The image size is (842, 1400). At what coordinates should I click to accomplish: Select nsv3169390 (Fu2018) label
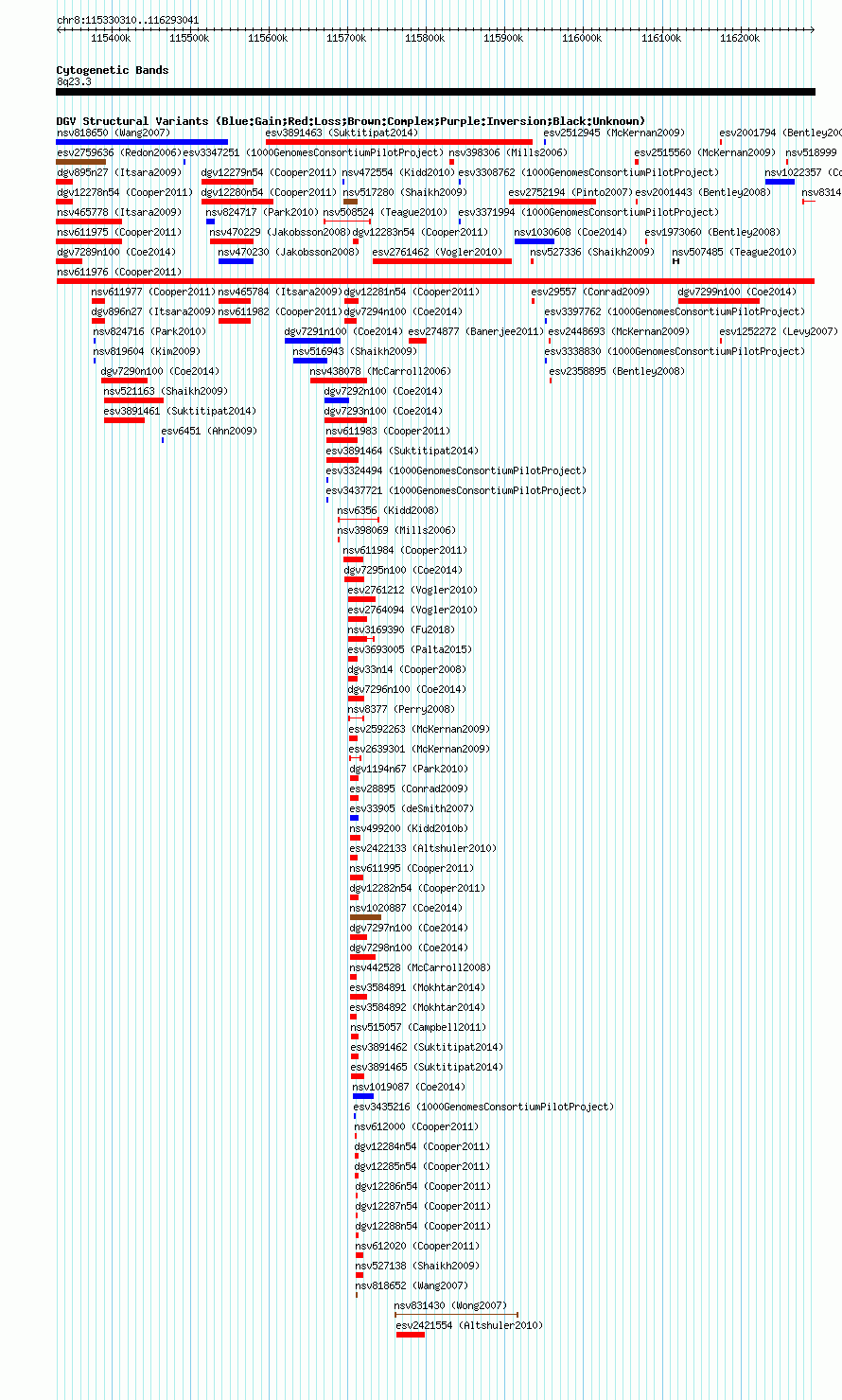coord(401,629)
